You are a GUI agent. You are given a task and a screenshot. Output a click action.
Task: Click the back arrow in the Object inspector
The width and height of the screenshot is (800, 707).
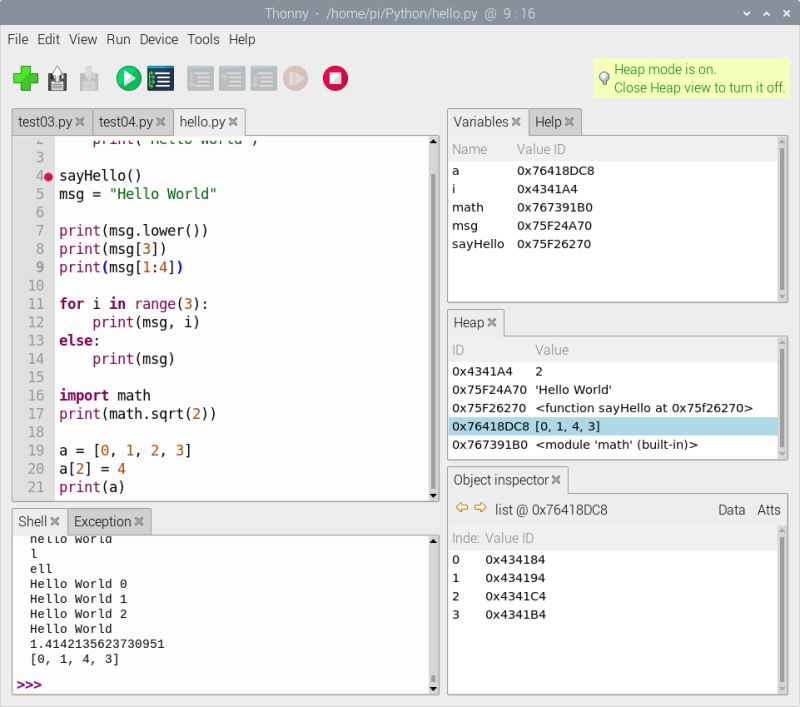click(460, 509)
